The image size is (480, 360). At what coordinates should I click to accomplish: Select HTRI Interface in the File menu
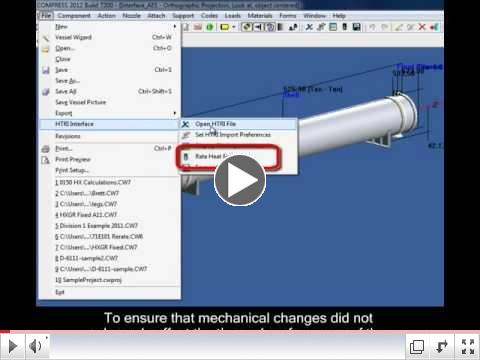point(109,124)
